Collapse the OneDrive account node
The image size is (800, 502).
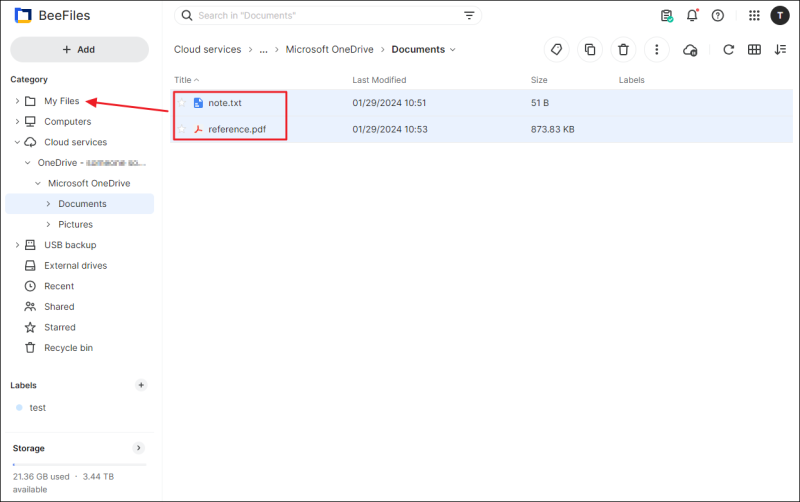tap(28, 163)
